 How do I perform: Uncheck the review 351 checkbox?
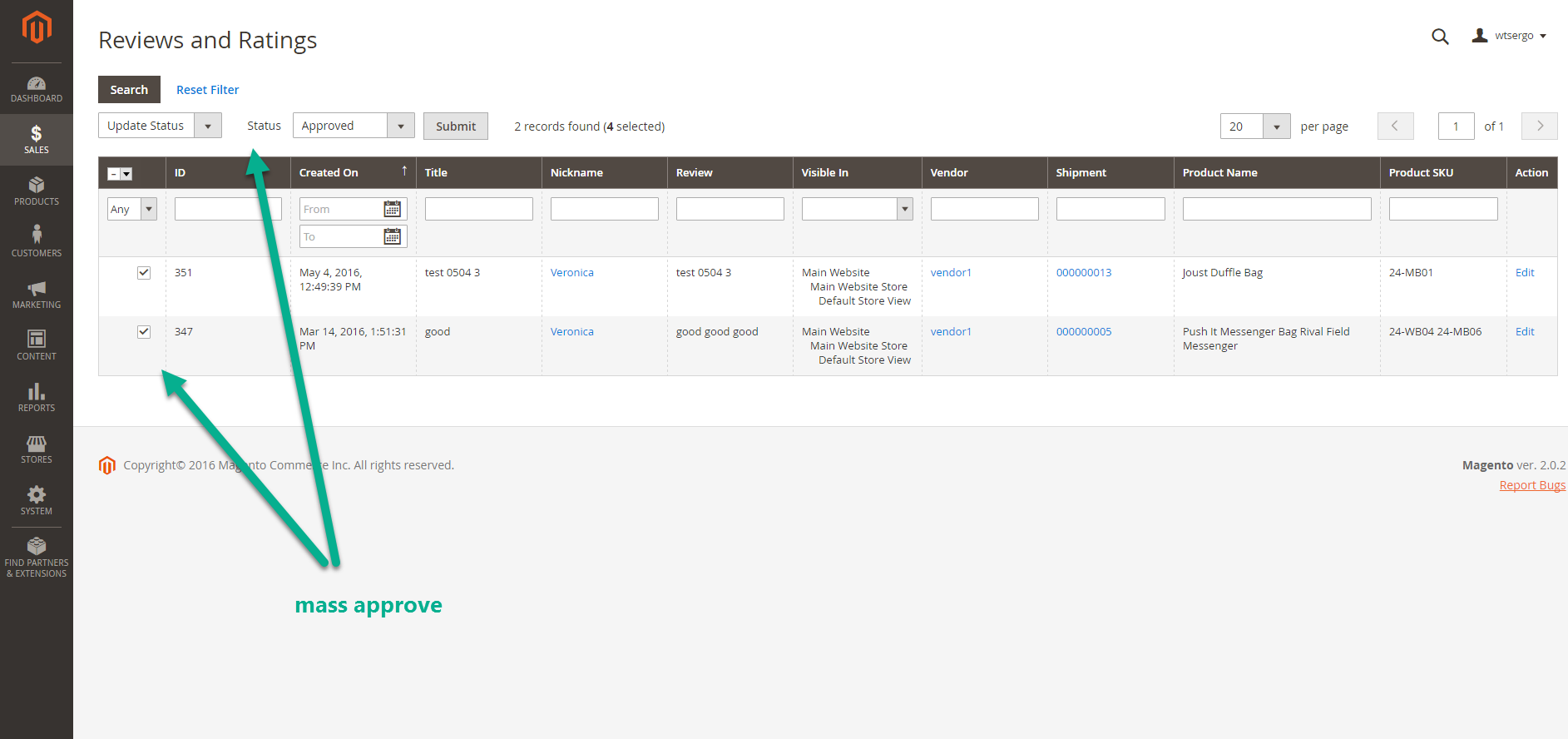click(144, 272)
